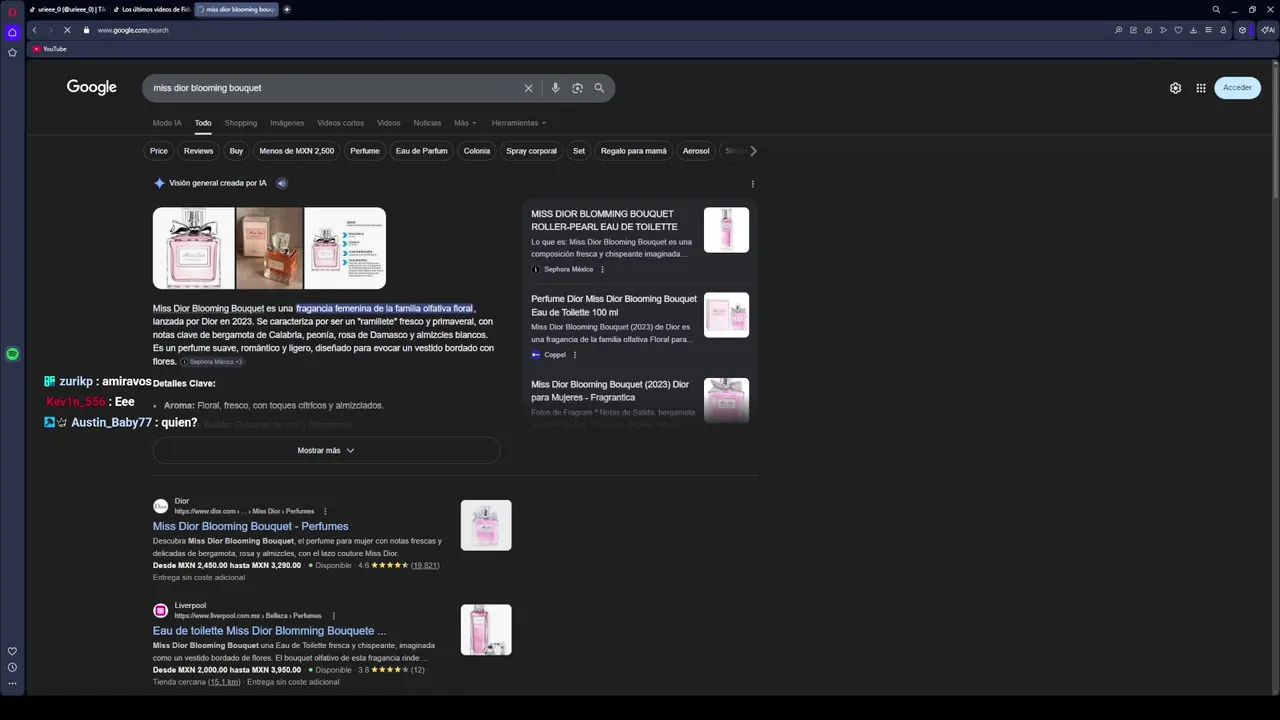Open the profile account icon in toolbar
The image size is (1280, 720).
[1223, 30]
